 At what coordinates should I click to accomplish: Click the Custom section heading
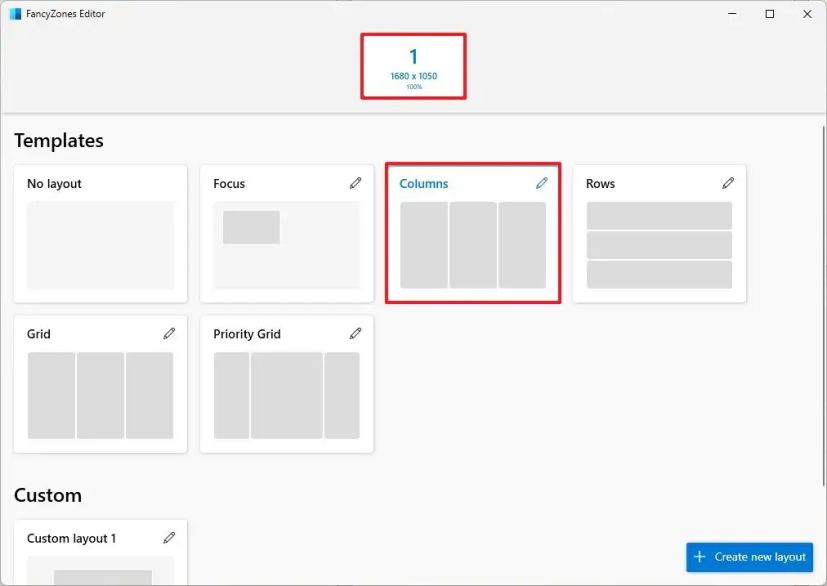click(x=47, y=495)
